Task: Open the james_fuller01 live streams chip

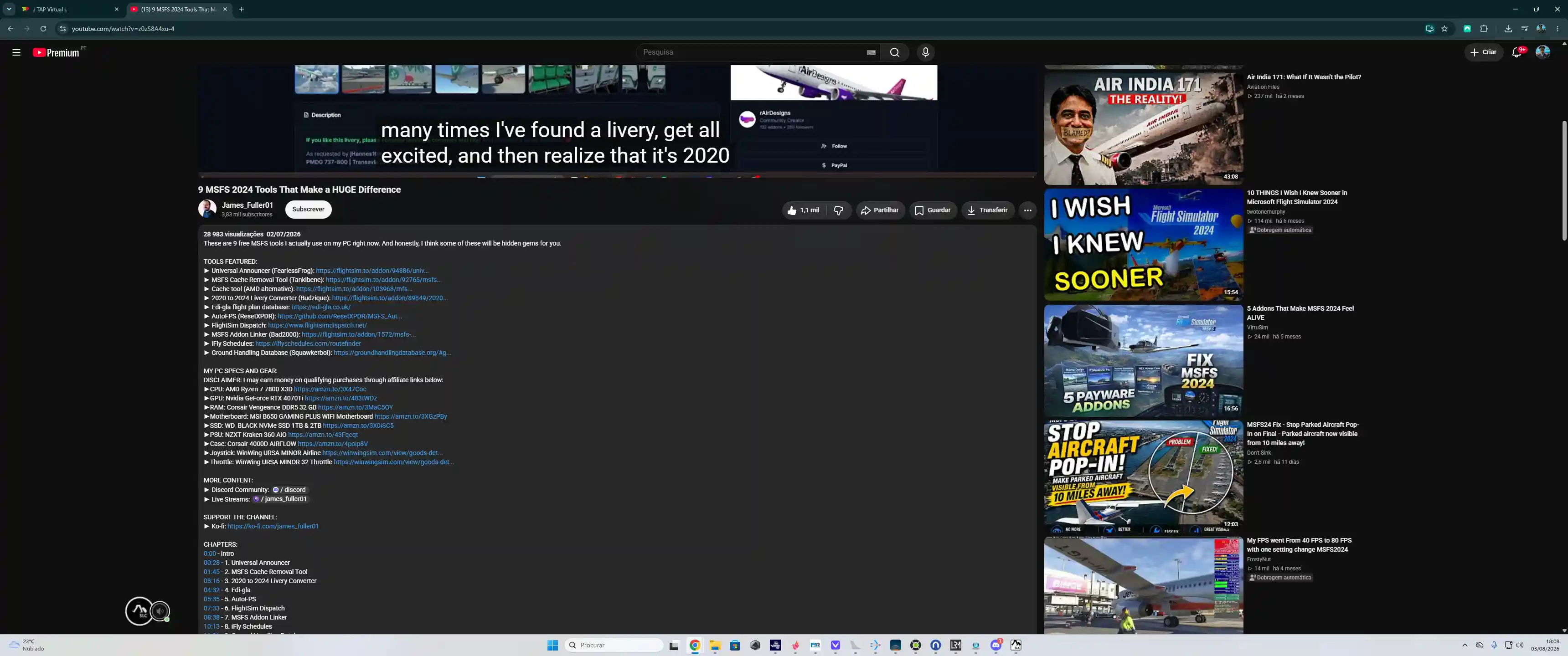Action: click(x=281, y=499)
